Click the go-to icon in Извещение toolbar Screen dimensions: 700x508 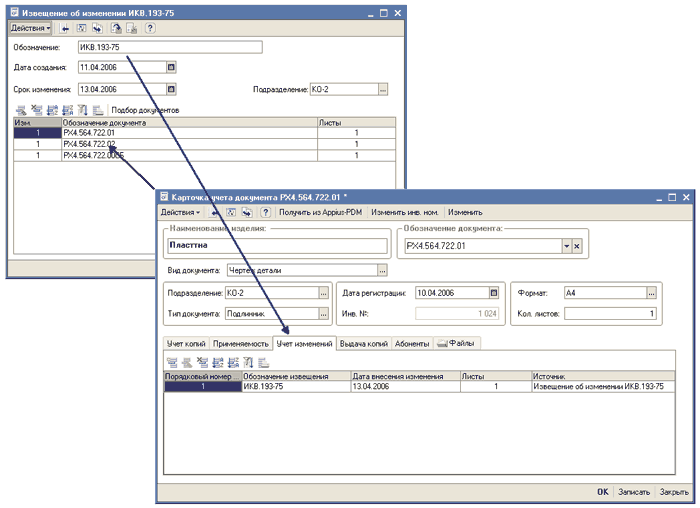[x=97, y=28]
